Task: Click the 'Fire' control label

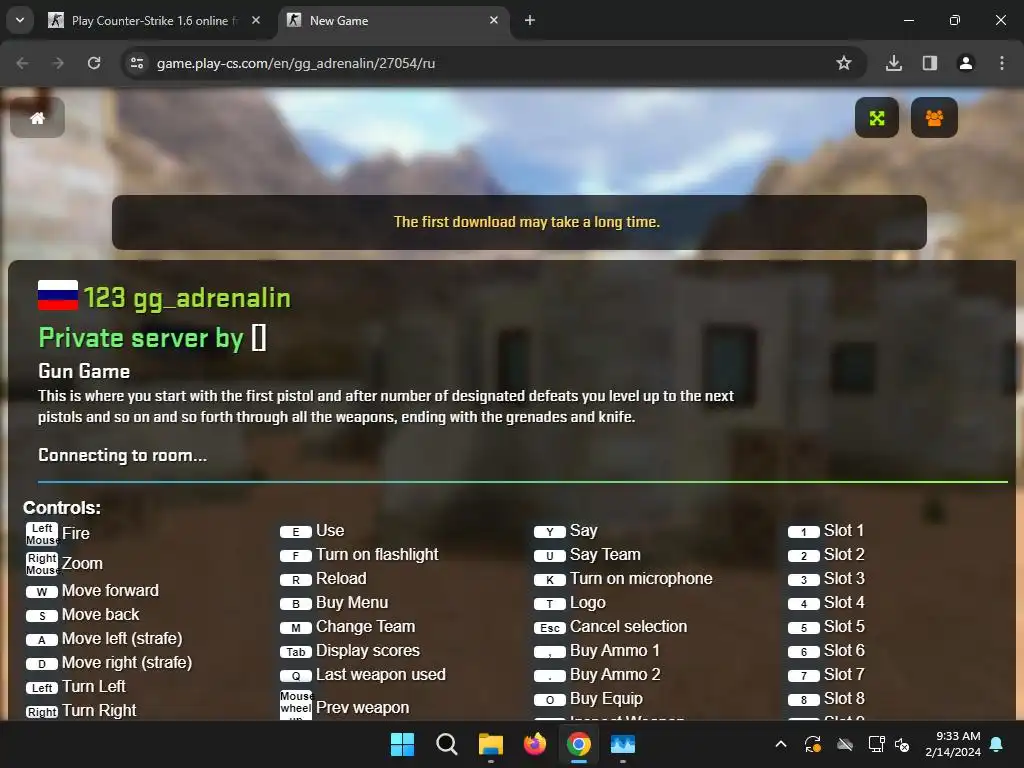Action: [x=76, y=533]
